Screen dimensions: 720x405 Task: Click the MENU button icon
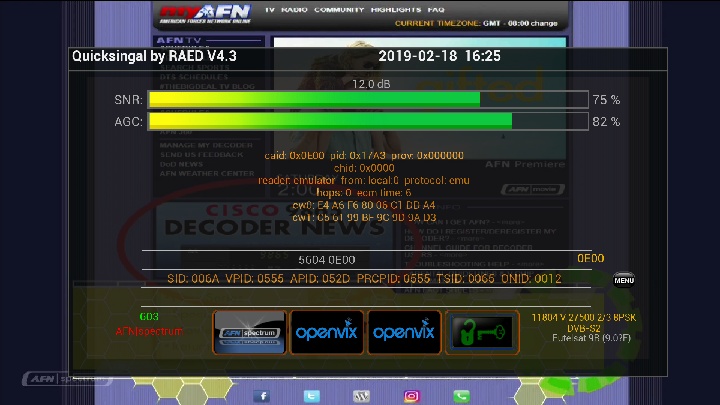(624, 280)
